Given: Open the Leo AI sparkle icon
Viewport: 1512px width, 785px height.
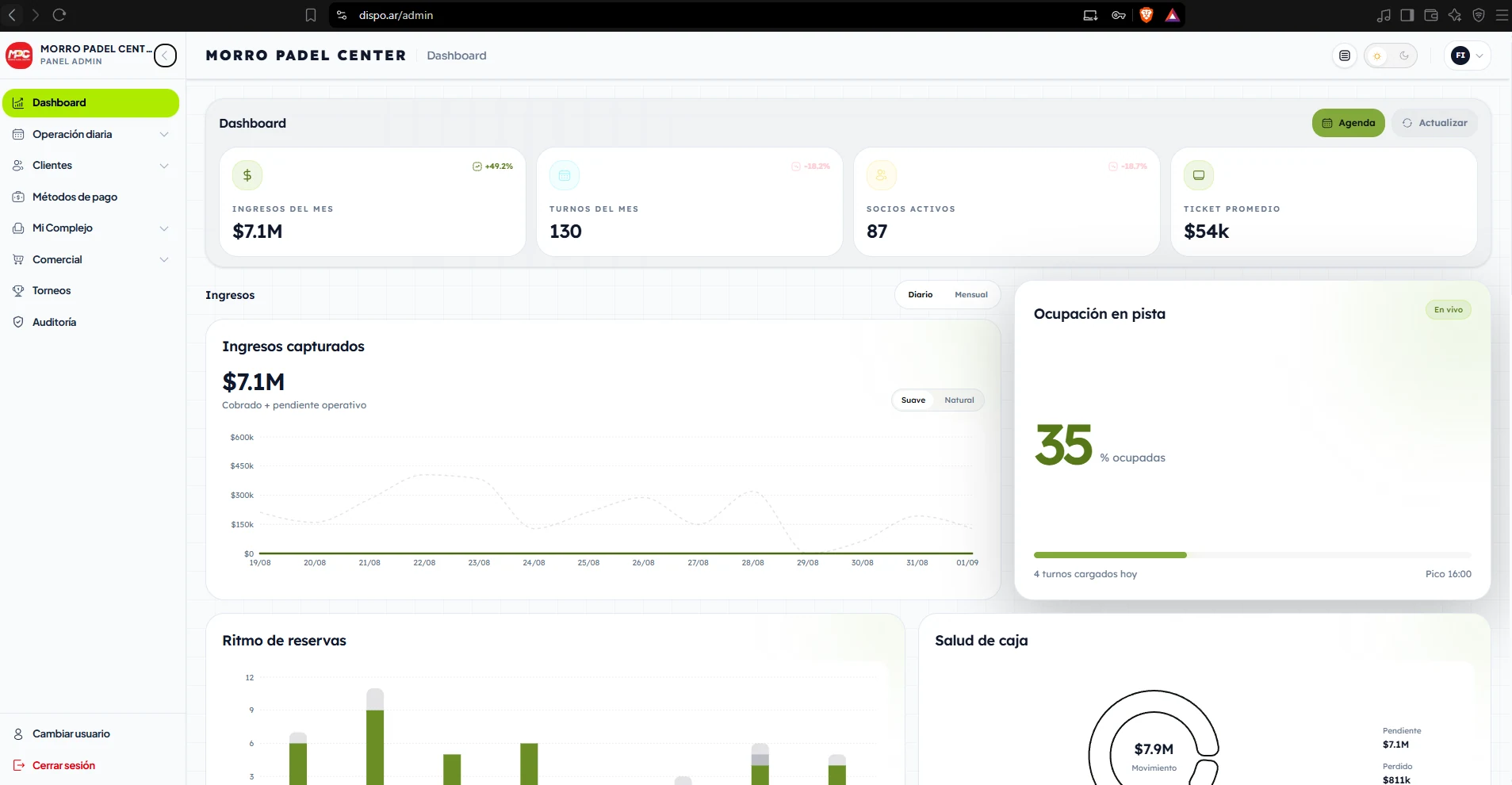Looking at the screenshot, I should [x=1455, y=15].
